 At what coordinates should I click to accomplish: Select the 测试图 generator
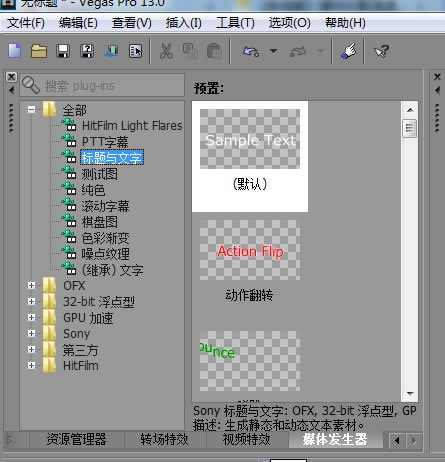click(x=99, y=174)
